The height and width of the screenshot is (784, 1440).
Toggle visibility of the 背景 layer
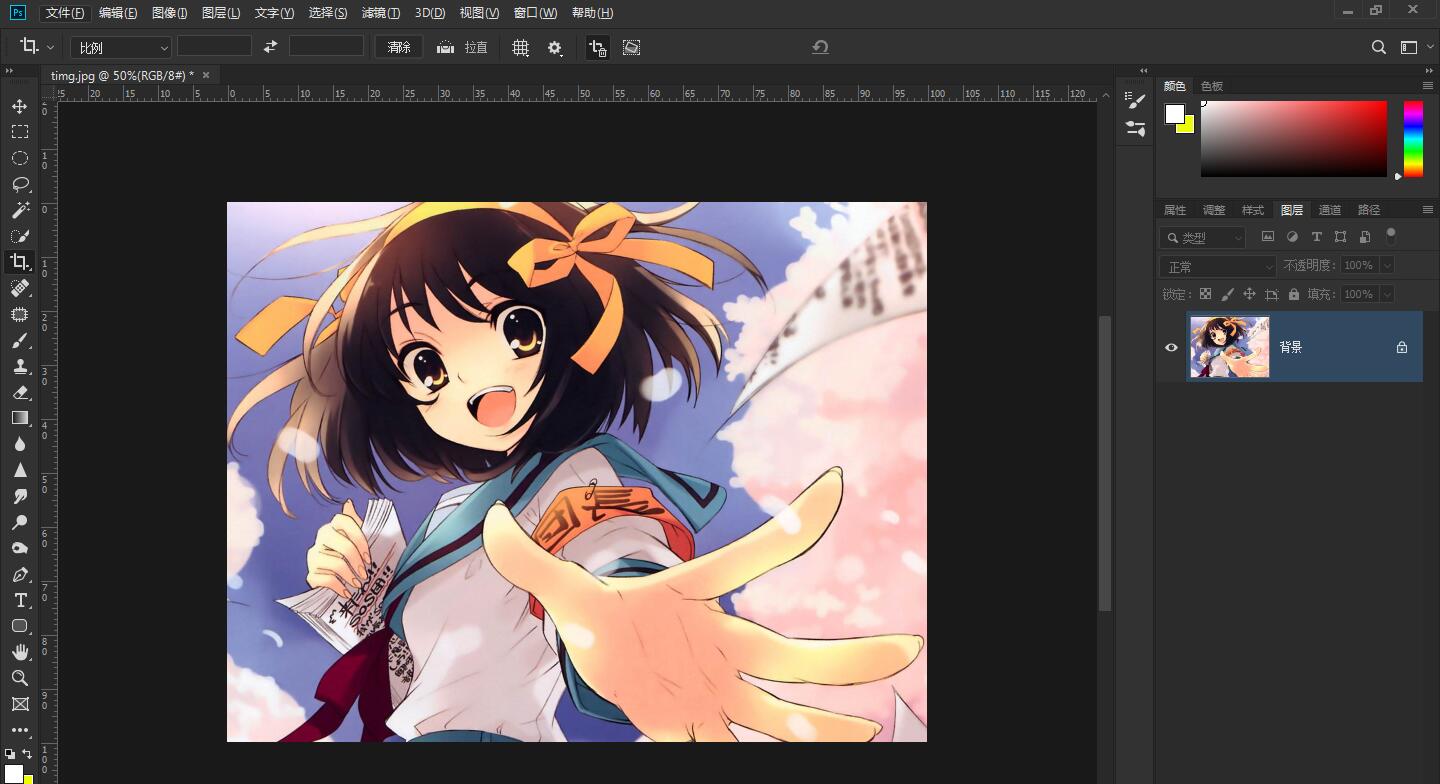(1171, 347)
